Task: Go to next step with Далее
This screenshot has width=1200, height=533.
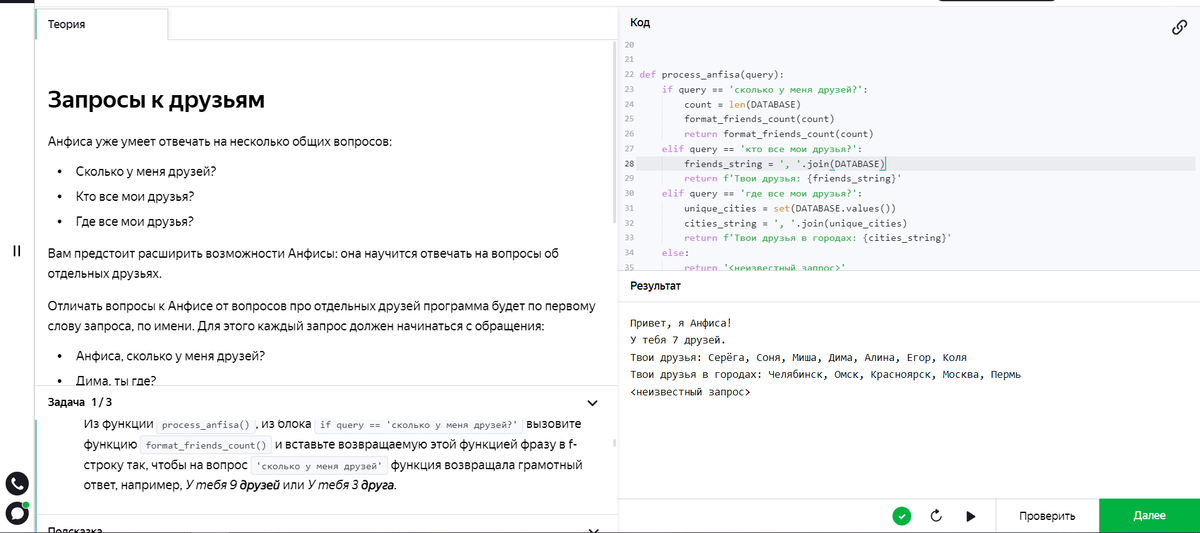Action: [1149, 516]
